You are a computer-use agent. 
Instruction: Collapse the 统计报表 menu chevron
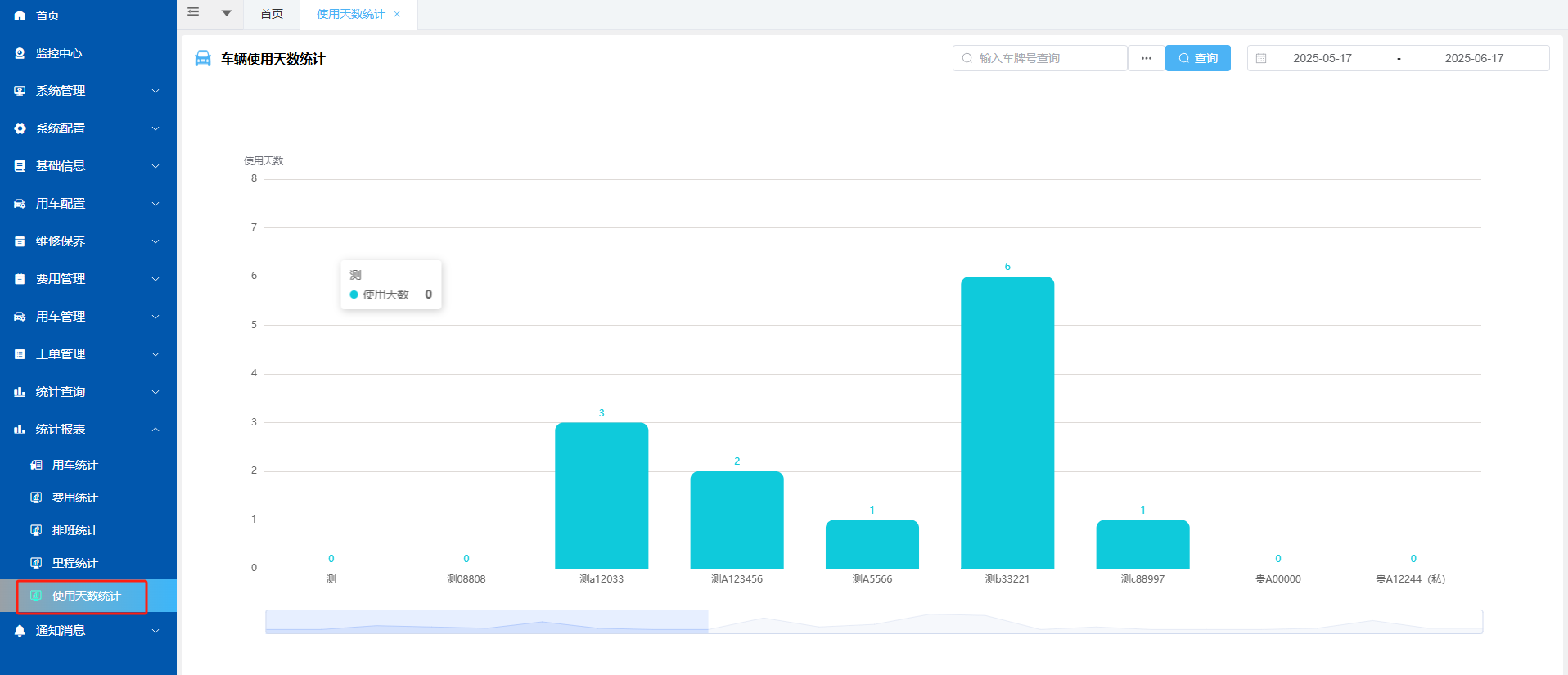click(155, 430)
